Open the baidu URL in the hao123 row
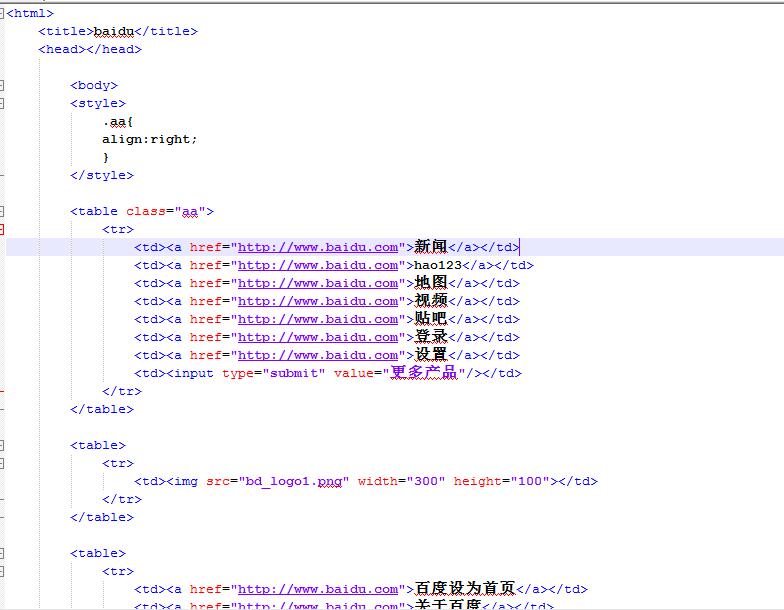 click(318, 266)
